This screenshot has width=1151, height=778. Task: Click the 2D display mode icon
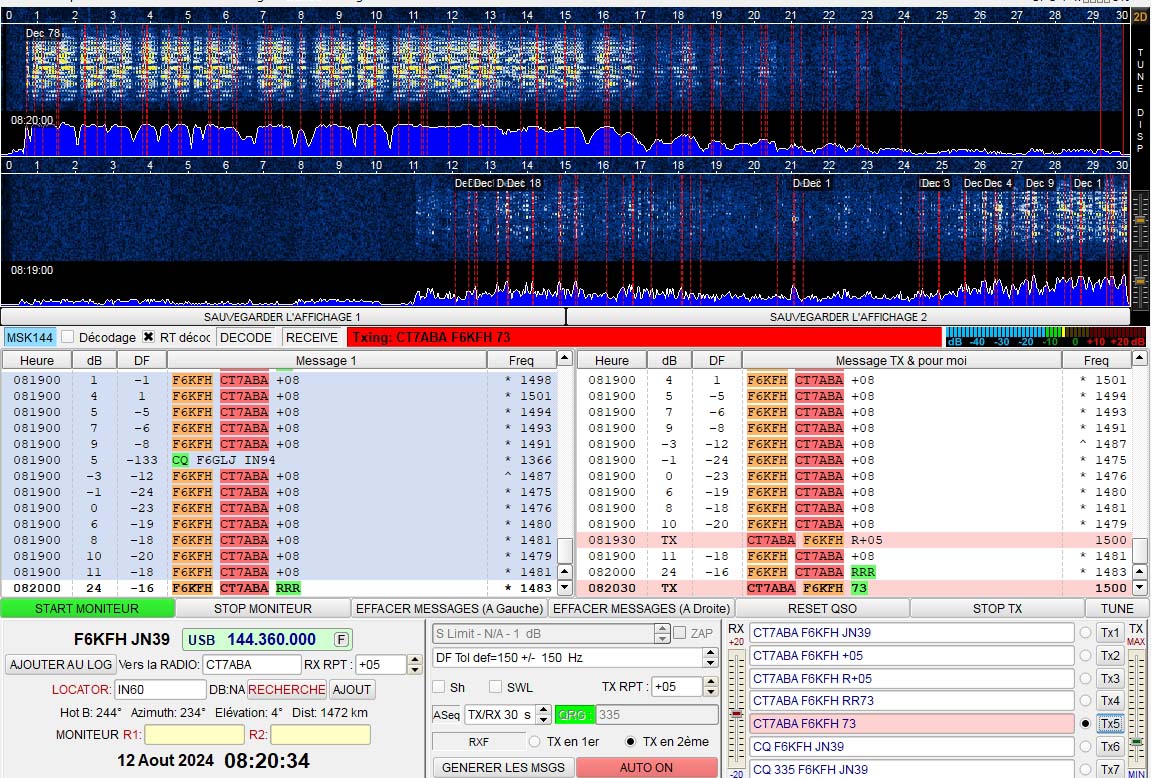[x=1140, y=15]
